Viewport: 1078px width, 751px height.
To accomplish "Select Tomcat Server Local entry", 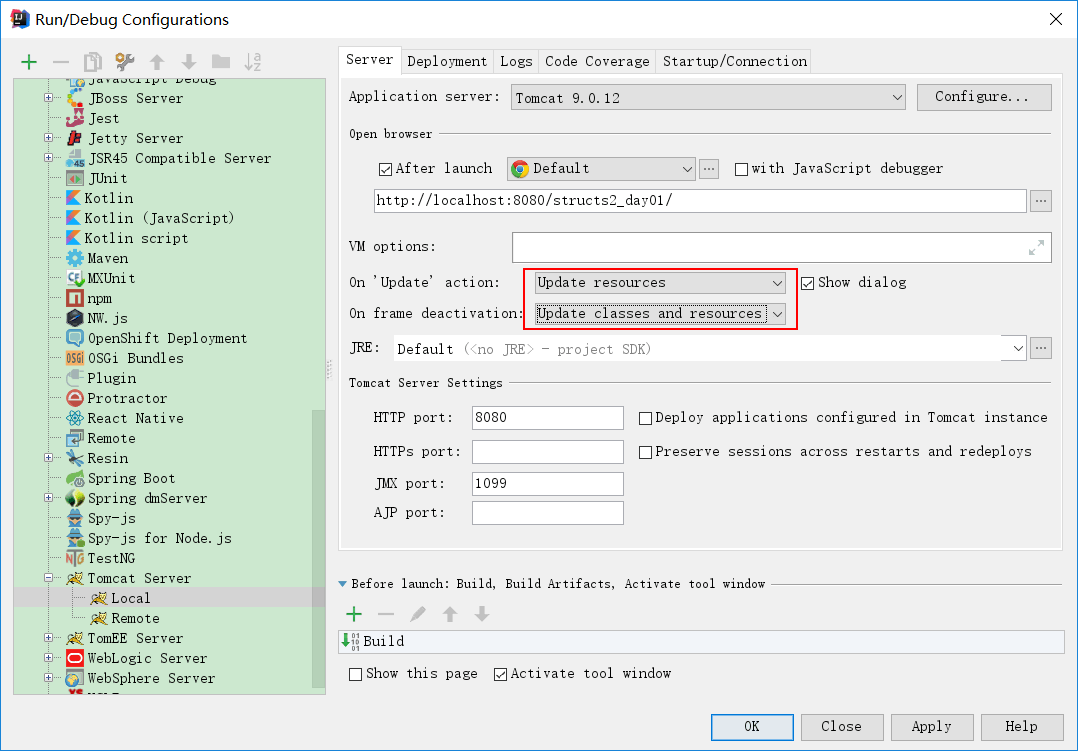I will tap(120, 598).
